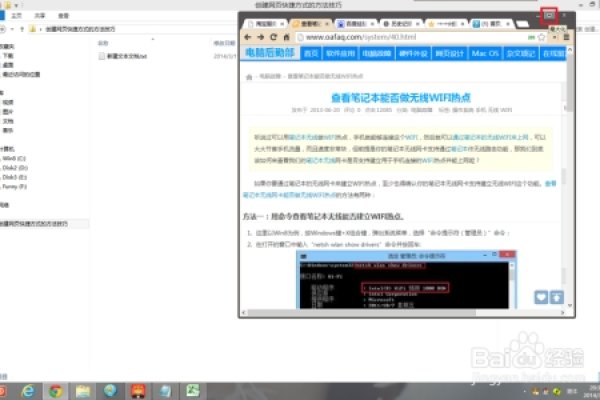Open the Explorer quick access toolbar dropdown
This screenshot has height=400, width=600.
[x=16, y=5]
